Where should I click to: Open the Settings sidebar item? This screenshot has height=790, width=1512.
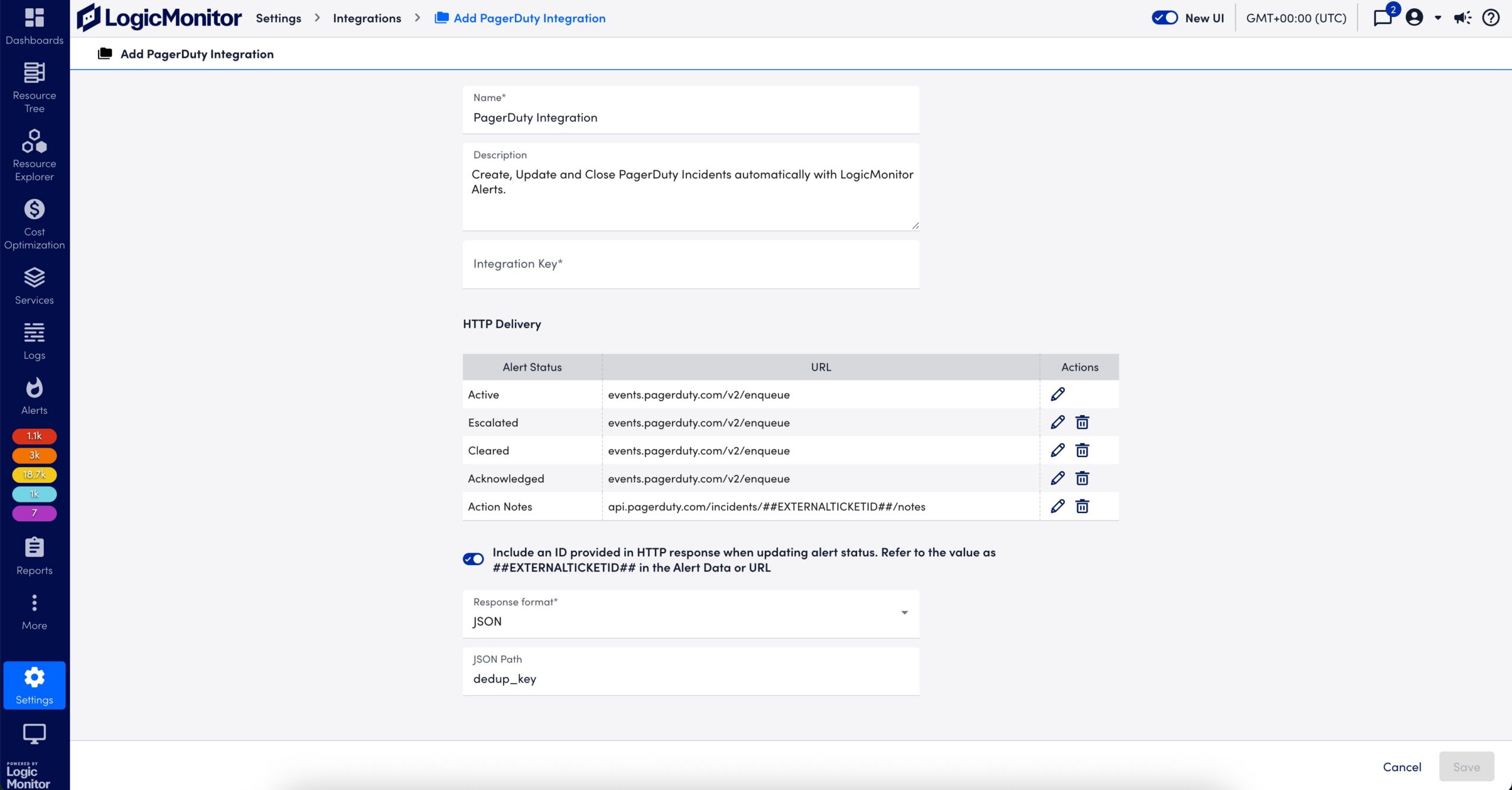[x=34, y=685]
